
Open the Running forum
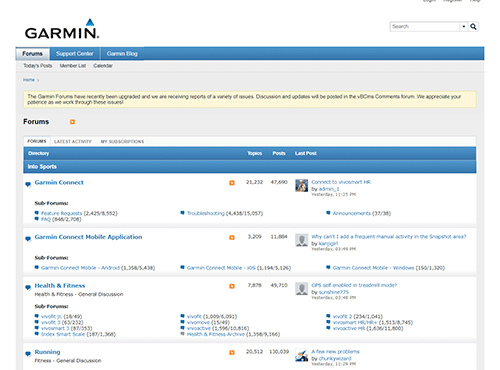click(47, 352)
